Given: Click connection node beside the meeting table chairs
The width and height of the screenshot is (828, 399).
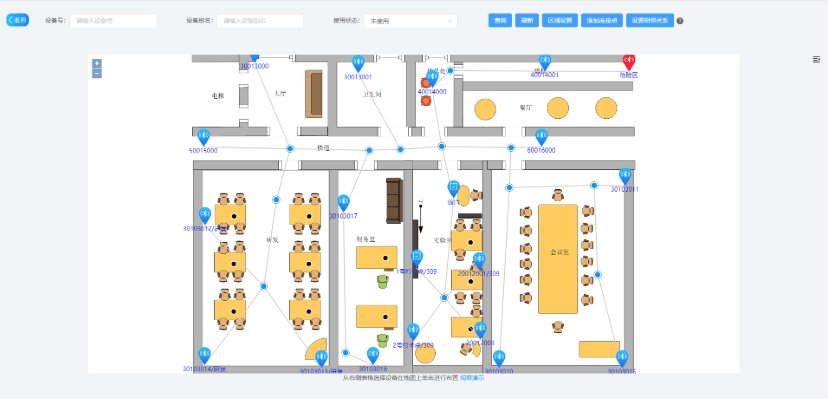Looking at the screenshot, I should pos(597,274).
